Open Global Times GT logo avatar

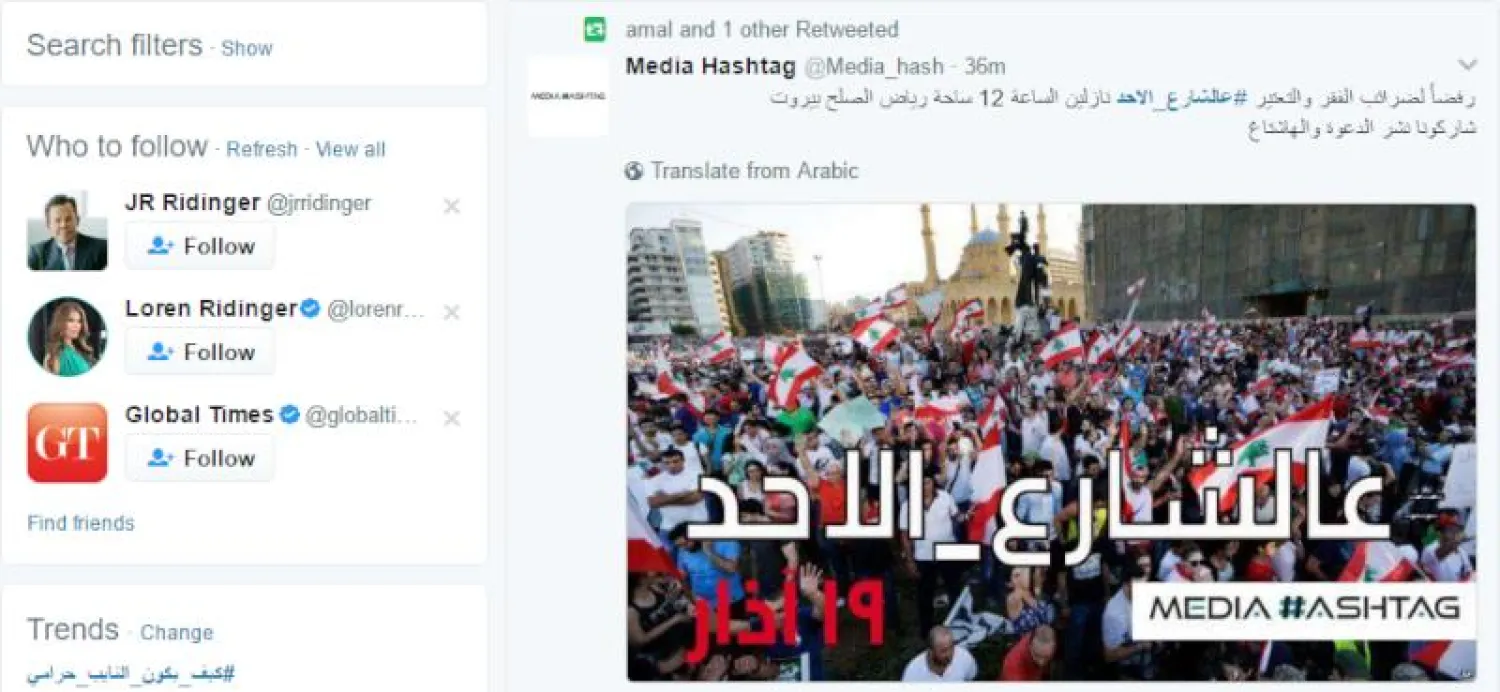pyautogui.click(x=67, y=443)
